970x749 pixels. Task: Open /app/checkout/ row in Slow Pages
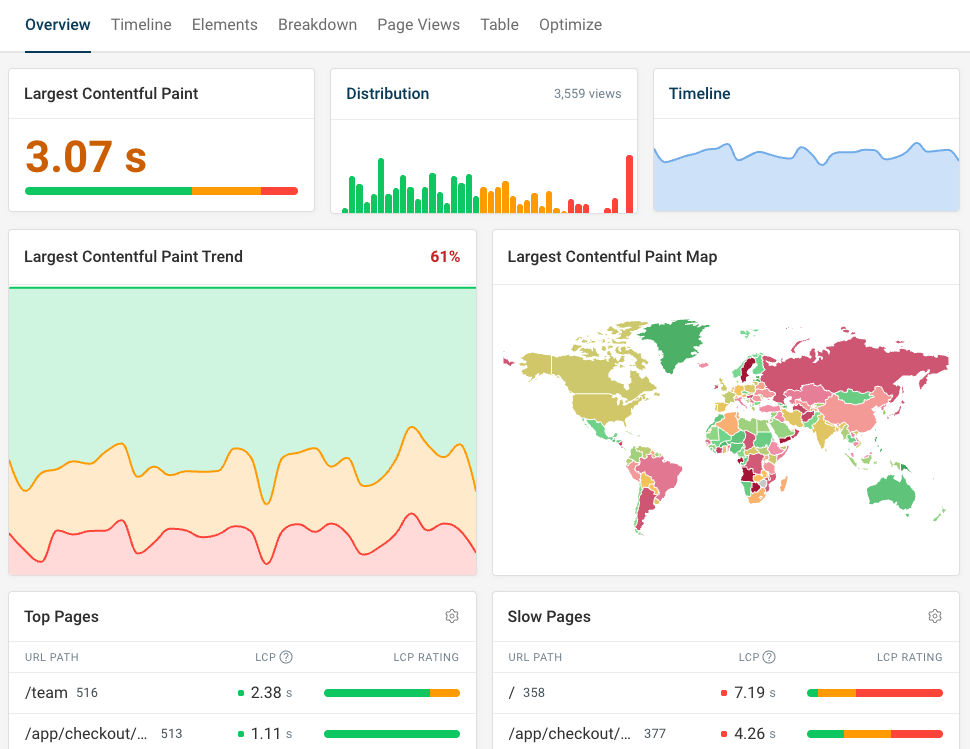(726, 734)
